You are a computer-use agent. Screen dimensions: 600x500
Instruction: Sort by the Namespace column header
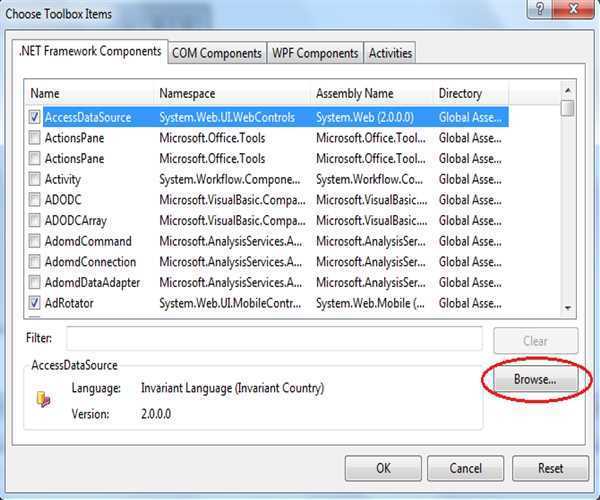[x=232, y=93]
